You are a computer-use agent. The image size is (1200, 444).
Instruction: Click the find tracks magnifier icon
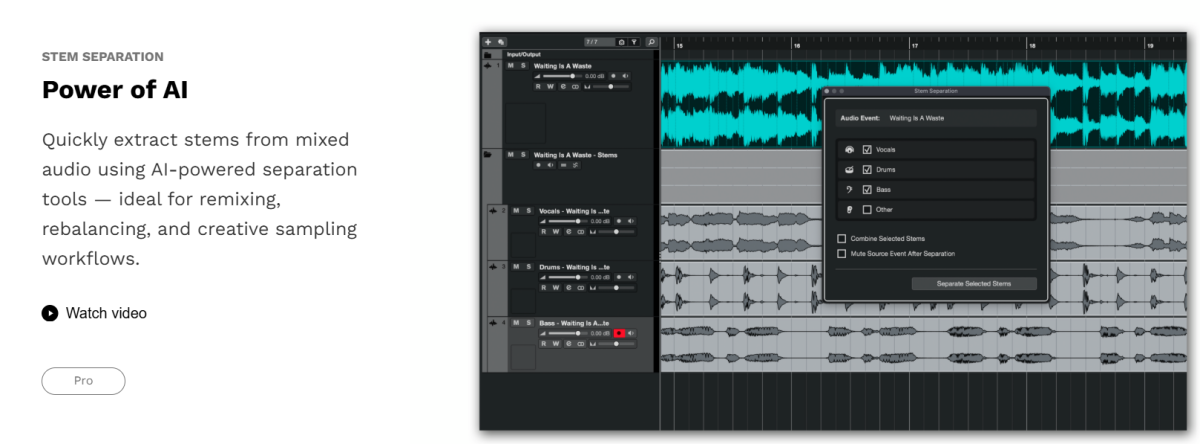651,42
